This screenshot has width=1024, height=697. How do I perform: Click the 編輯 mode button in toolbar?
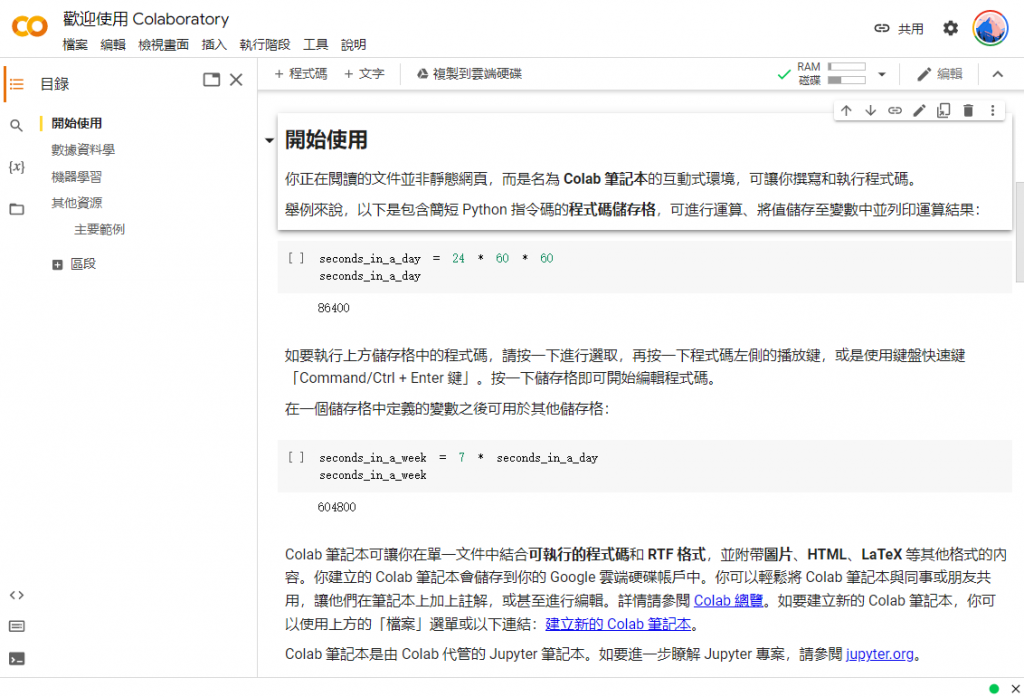(940, 74)
